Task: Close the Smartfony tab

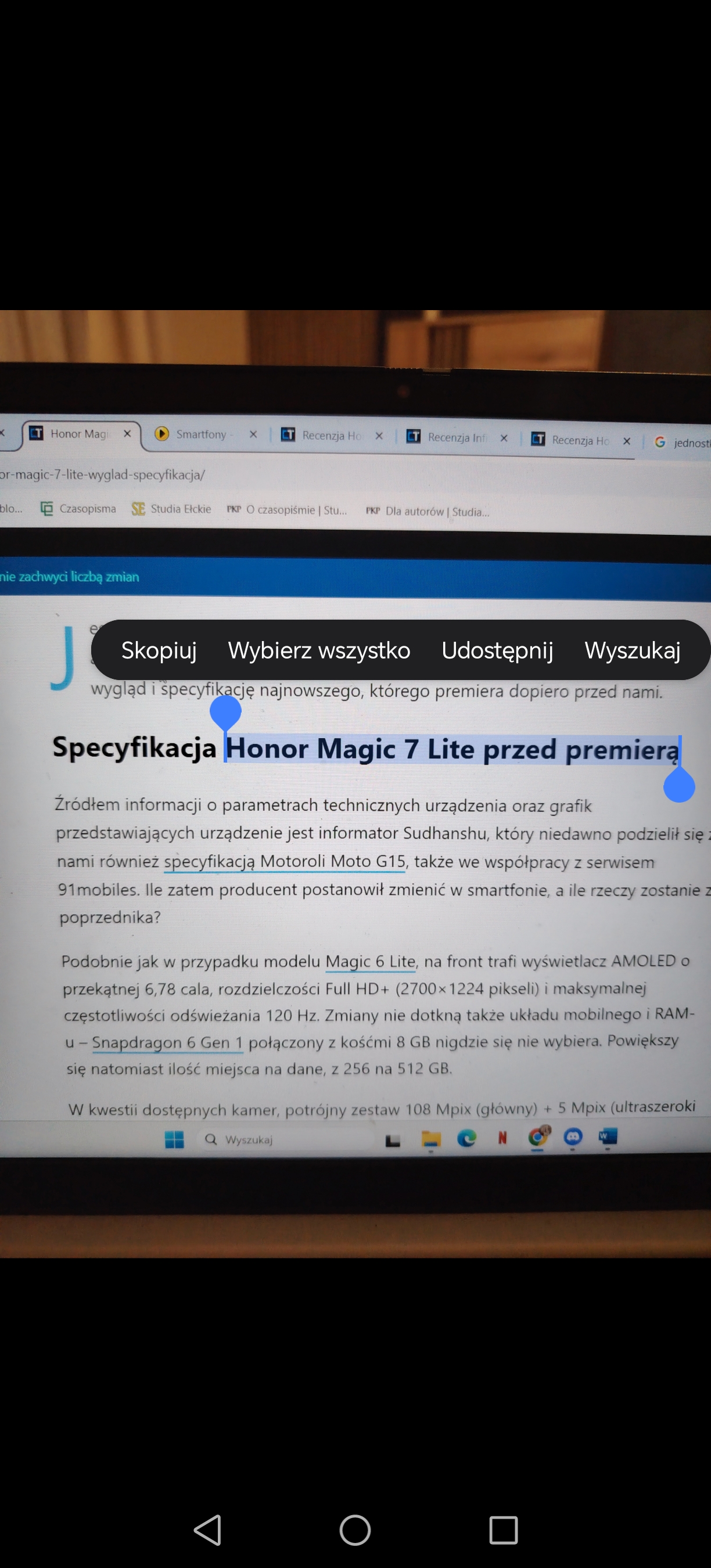Action: pyautogui.click(x=253, y=434)
